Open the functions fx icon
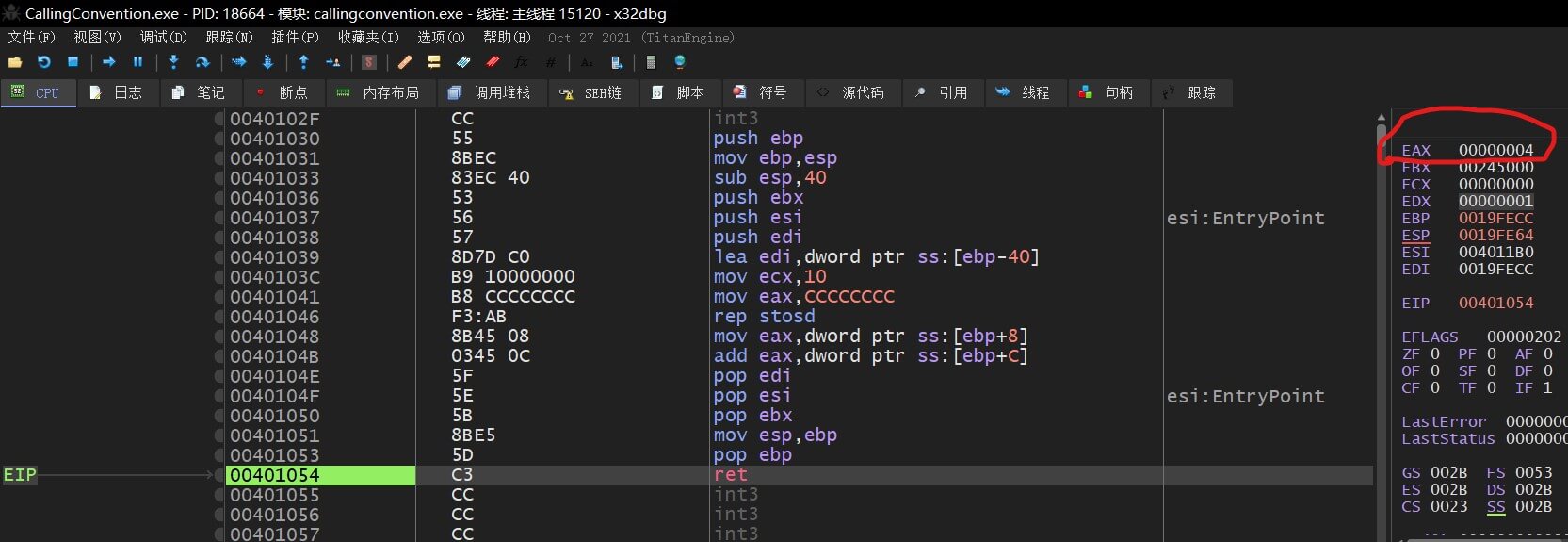This screenshot has height=542, width=1568. coord(521,62)
